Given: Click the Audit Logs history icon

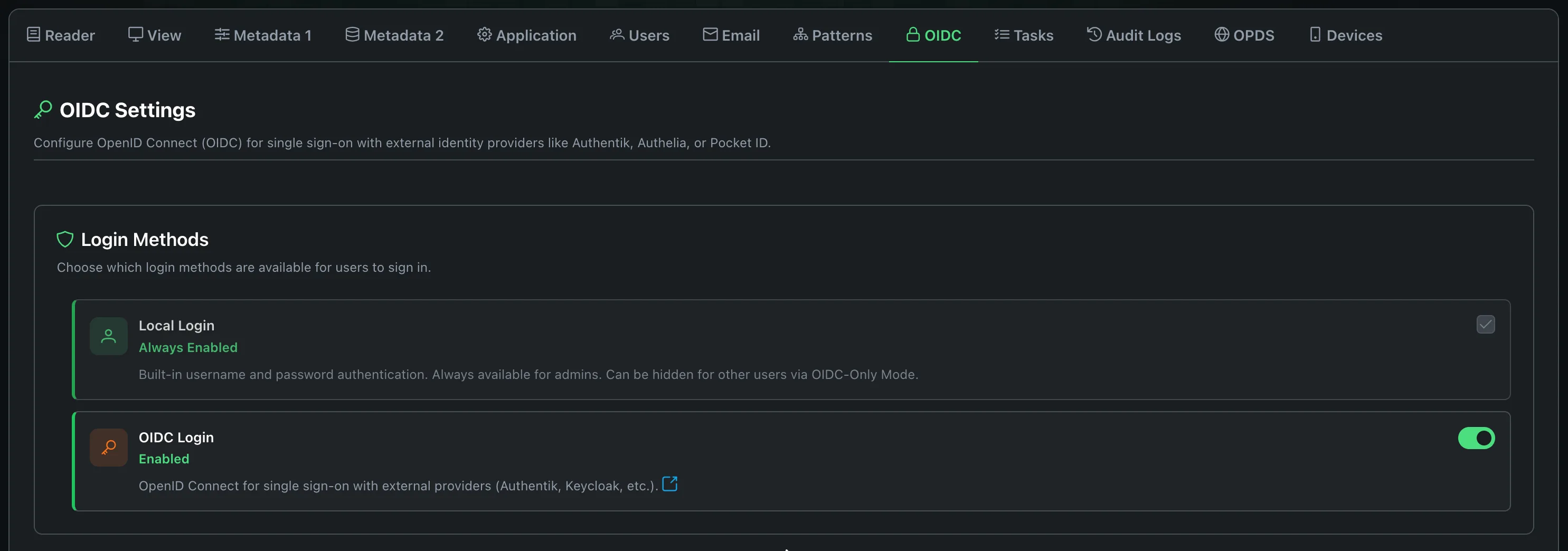Looking at the screenshot, I should pos(1094,35).
